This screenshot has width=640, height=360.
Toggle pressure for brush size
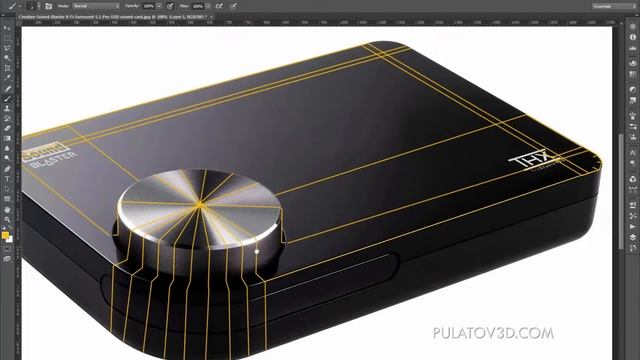[233, 6]
